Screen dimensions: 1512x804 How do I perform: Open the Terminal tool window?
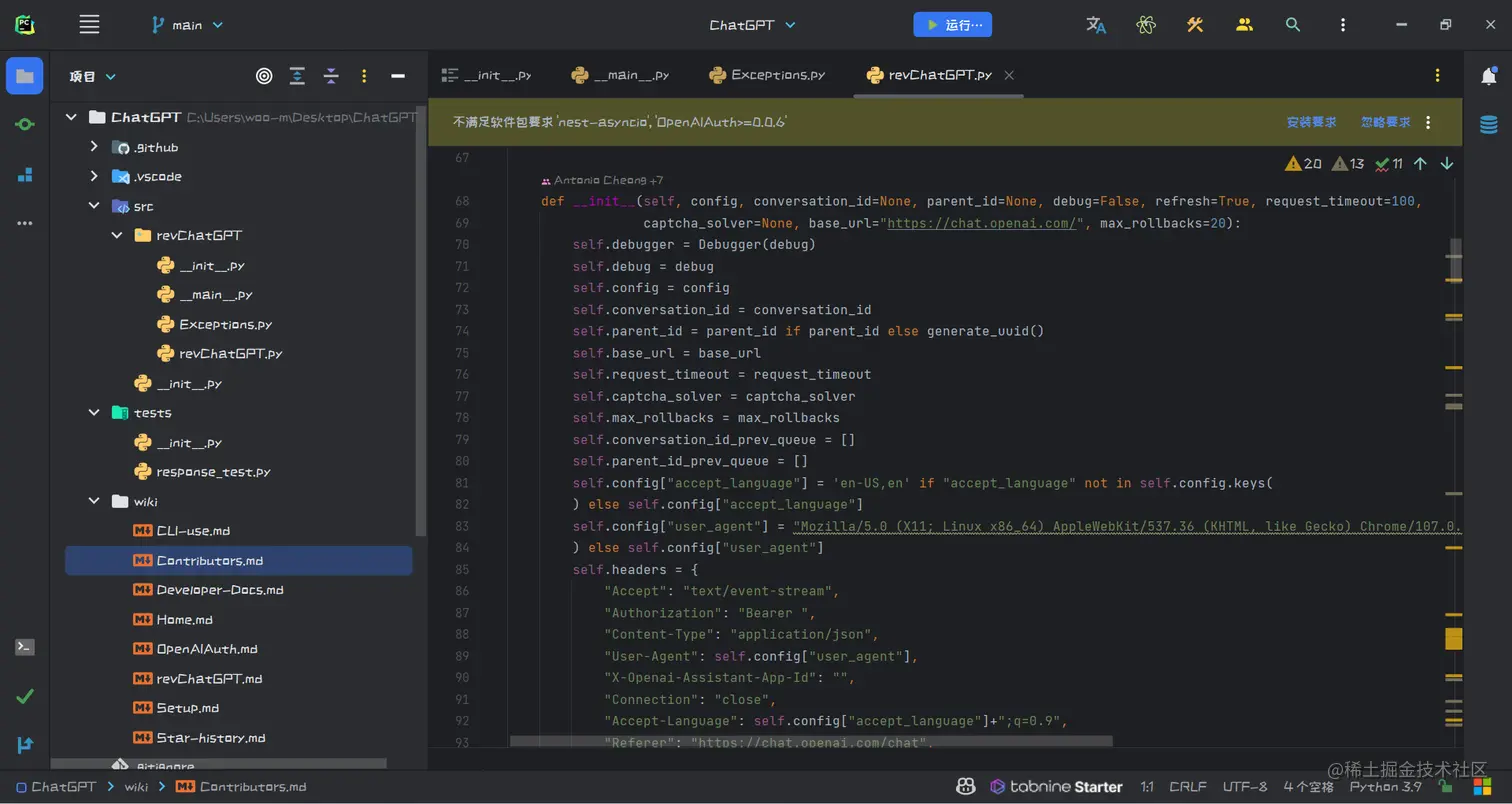click(x=25, y=647)
